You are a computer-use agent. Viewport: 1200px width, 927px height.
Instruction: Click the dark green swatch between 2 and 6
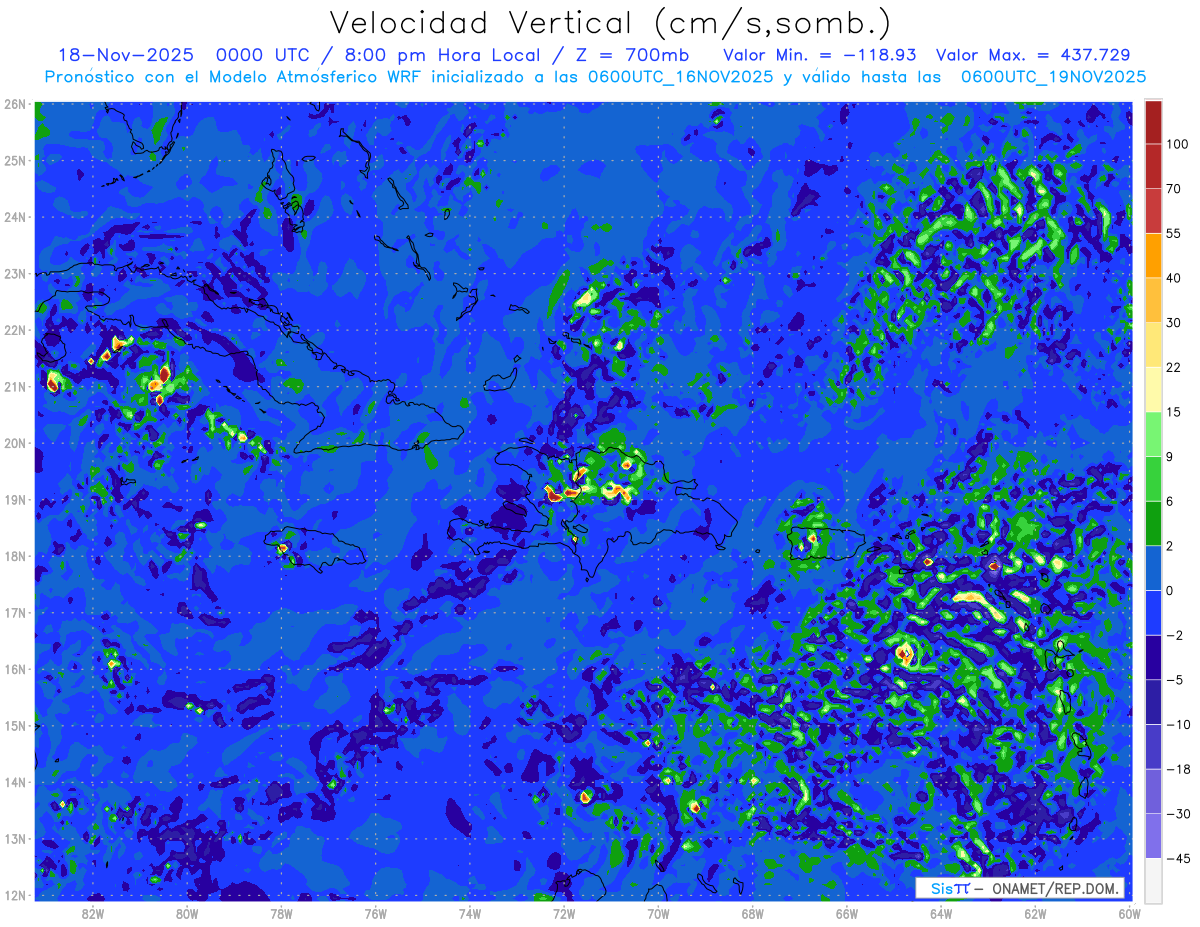click(x=1153, y=524)
